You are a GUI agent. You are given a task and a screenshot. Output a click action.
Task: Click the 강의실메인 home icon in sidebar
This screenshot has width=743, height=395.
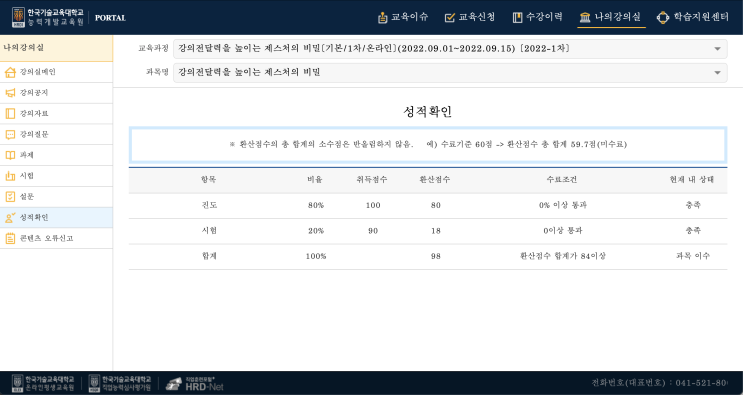[10, 72]
